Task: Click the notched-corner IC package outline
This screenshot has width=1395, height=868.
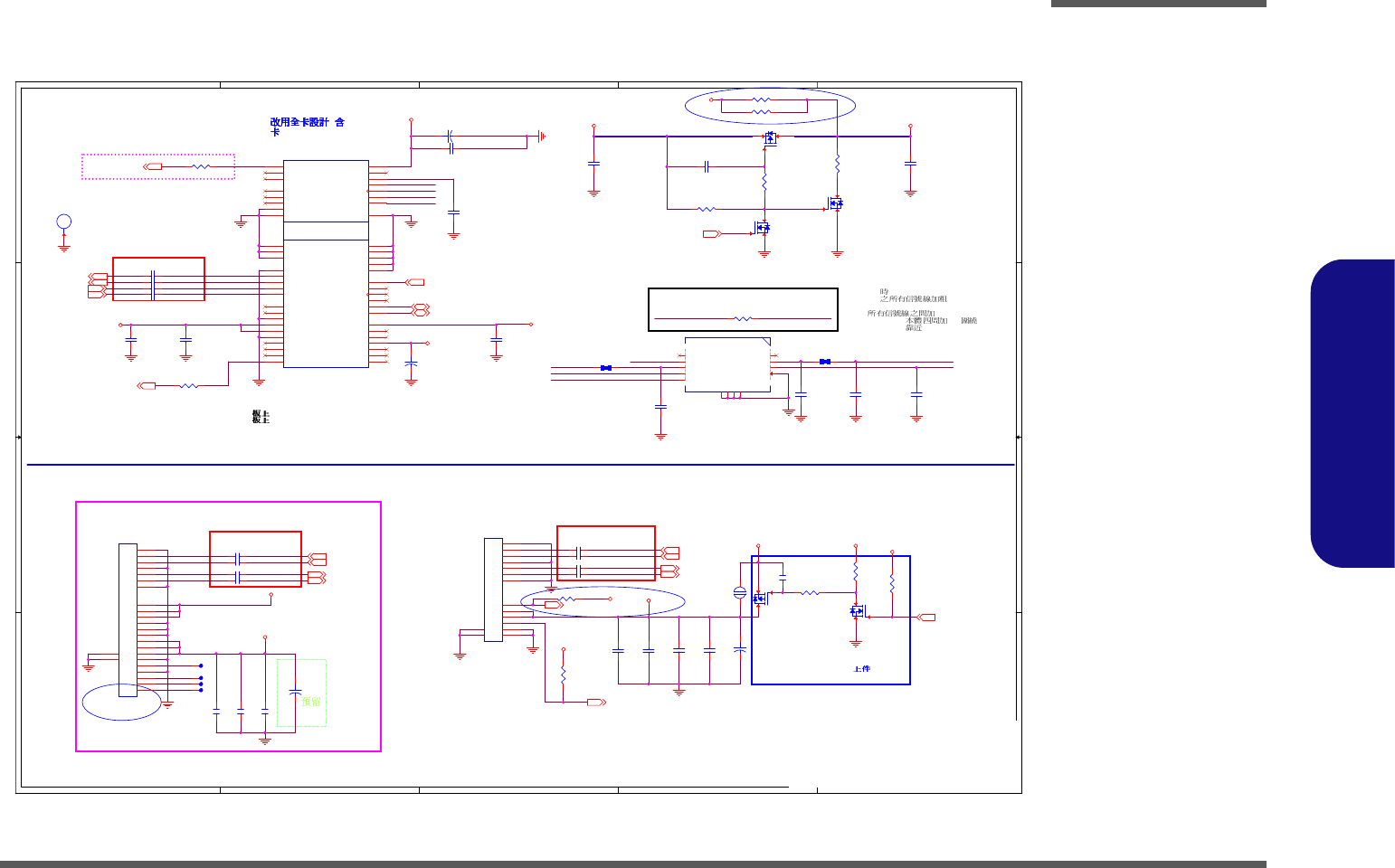Action: (x=728, y=365)
